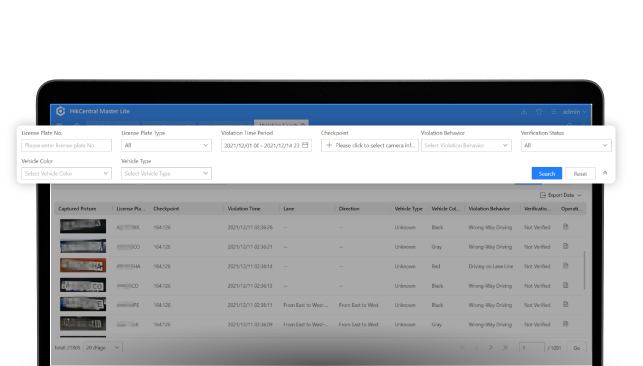This screenshot has height=366, width=643.
Task: Open the Select Violation Behavior dropdown
Action: (466, 145)
